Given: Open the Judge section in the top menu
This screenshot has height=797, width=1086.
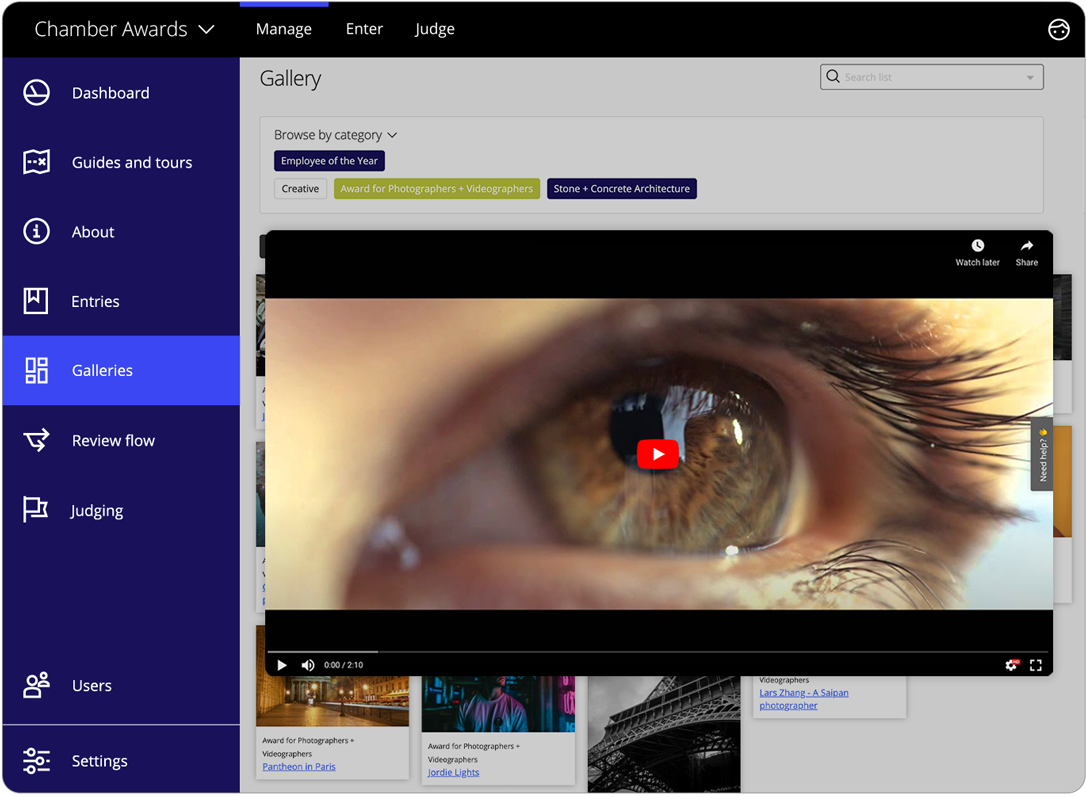Looking at the screenshot, I should (434, 29).
